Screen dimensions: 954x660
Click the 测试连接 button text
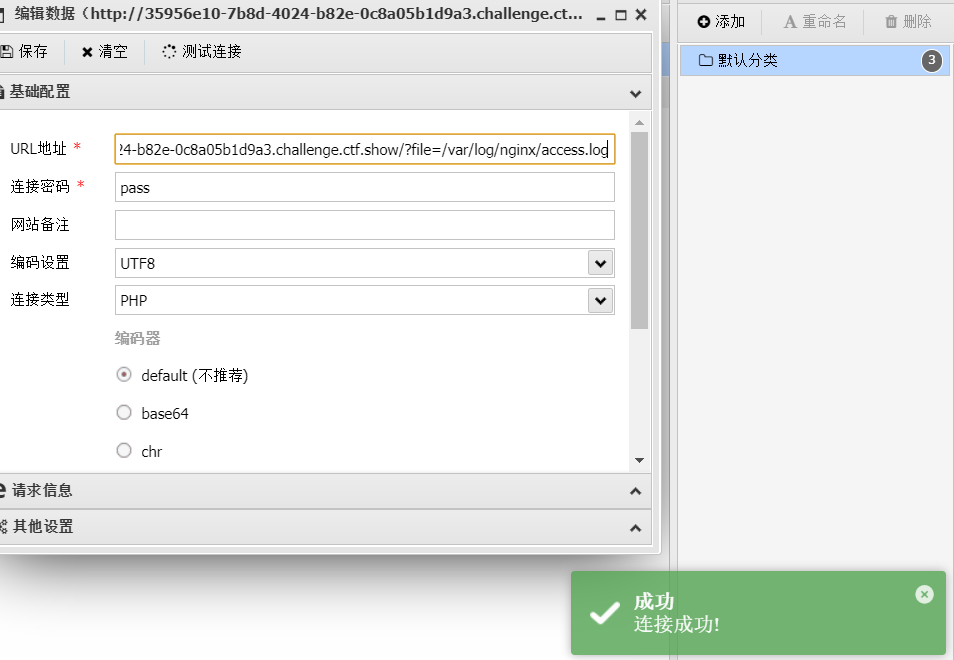click(212, 52)
